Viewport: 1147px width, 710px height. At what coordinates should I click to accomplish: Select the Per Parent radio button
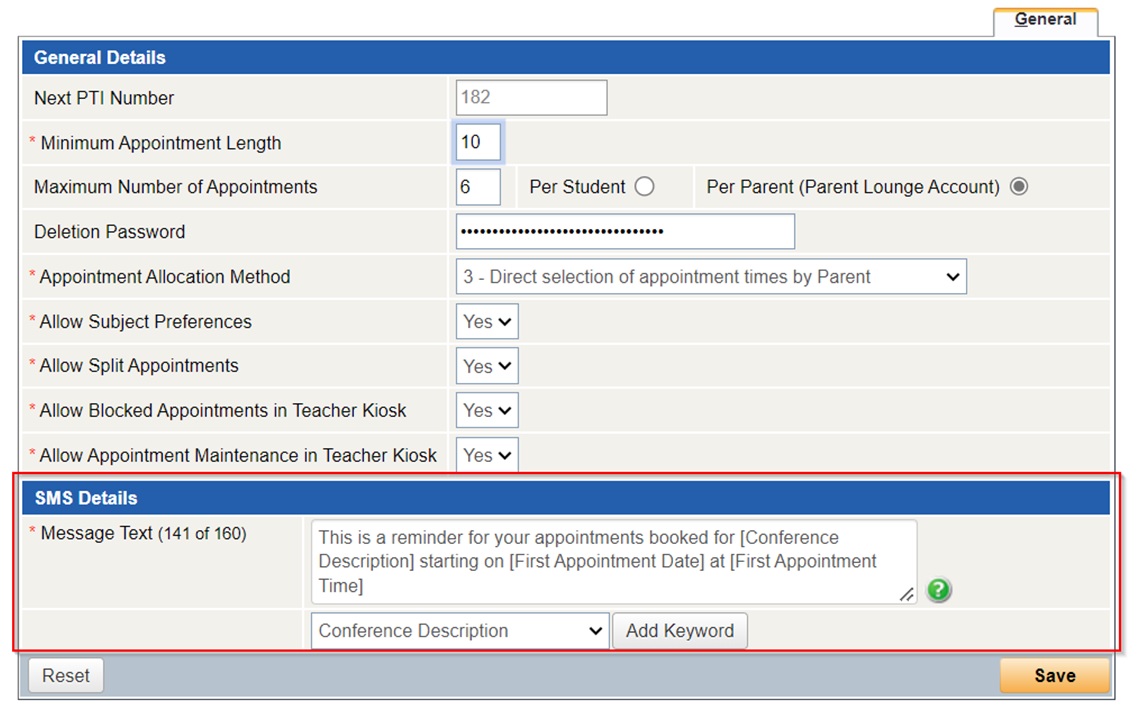[1018, 187]
